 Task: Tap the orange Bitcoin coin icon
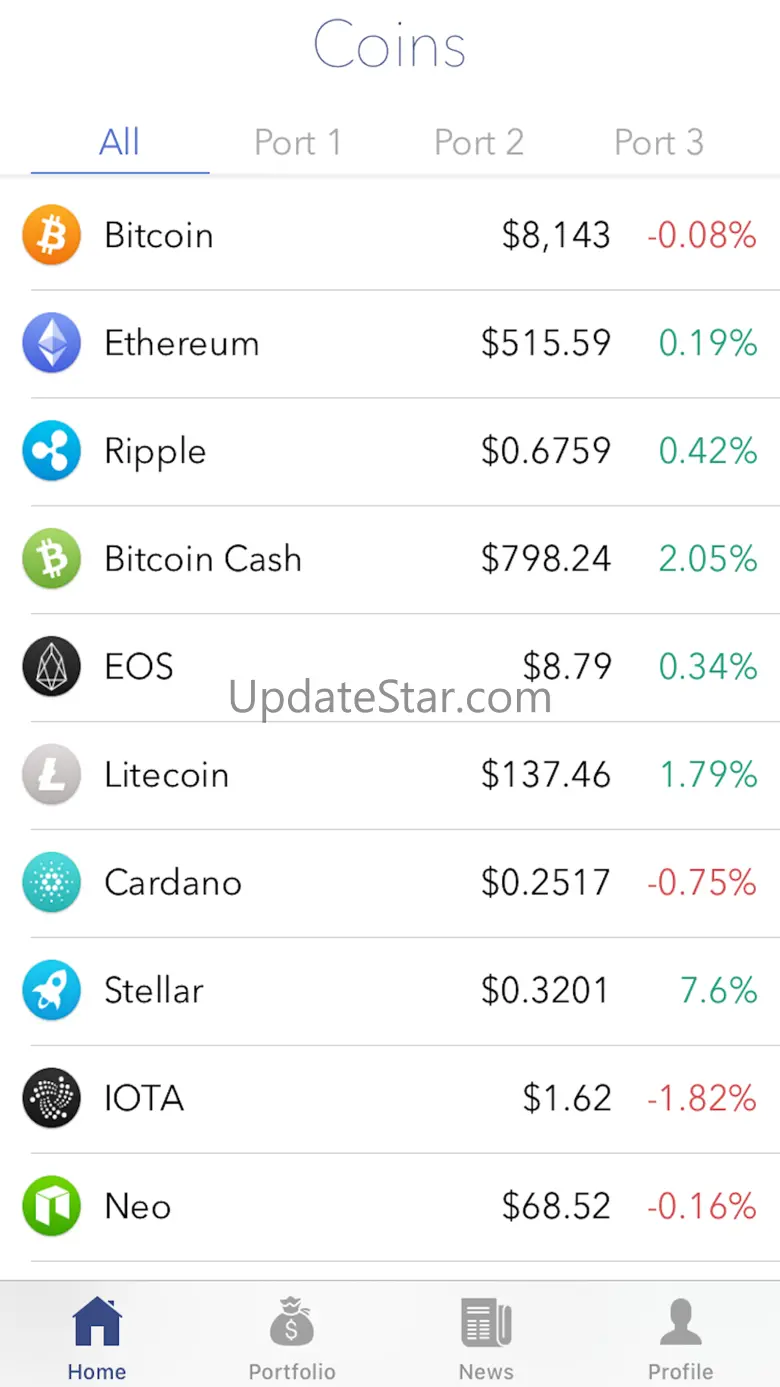[x=51, y=235]
